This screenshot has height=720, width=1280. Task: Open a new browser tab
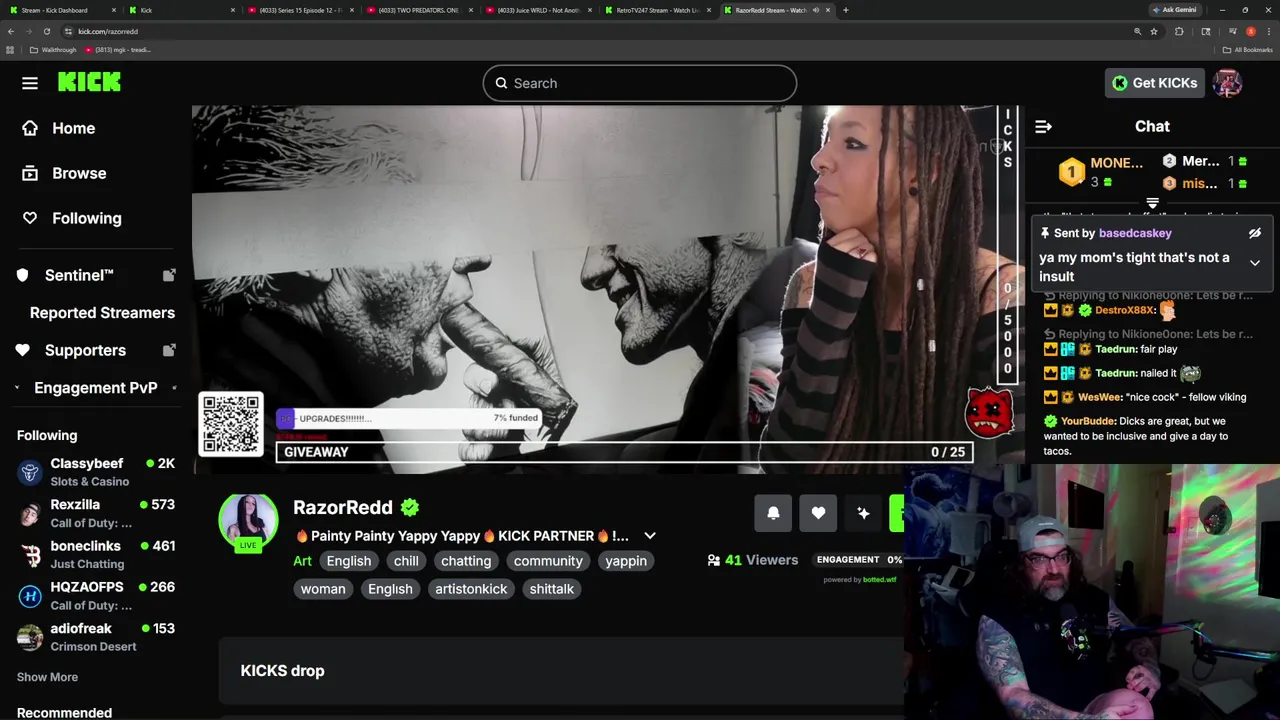pos(846,10)
